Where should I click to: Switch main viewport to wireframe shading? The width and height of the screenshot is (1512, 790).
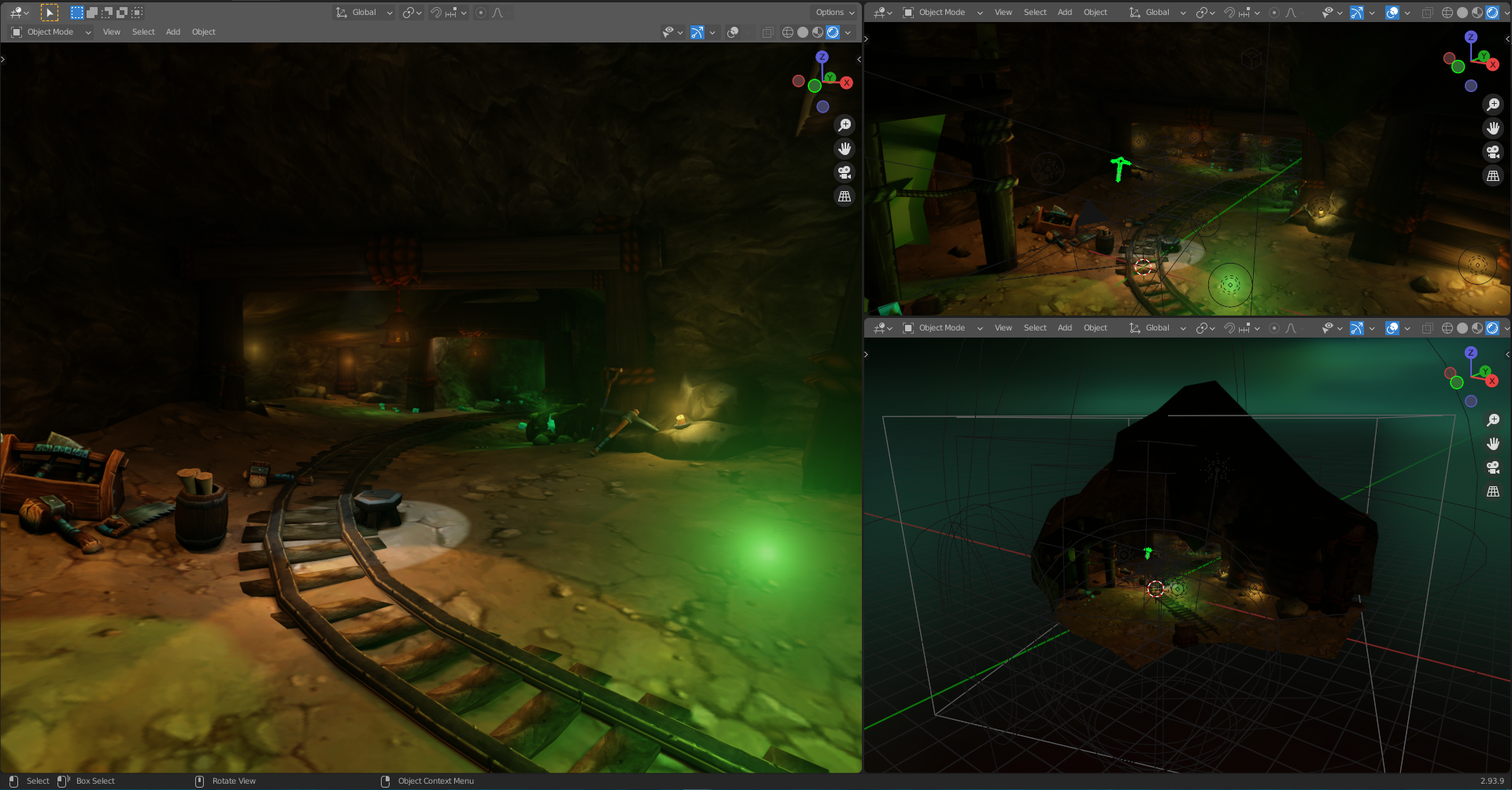pos(787,32)
